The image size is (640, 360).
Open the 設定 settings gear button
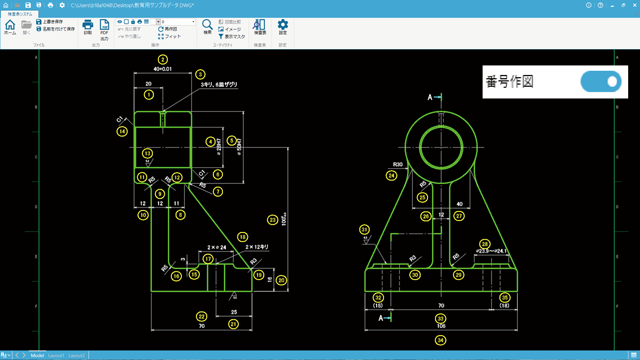click(283, 27)
